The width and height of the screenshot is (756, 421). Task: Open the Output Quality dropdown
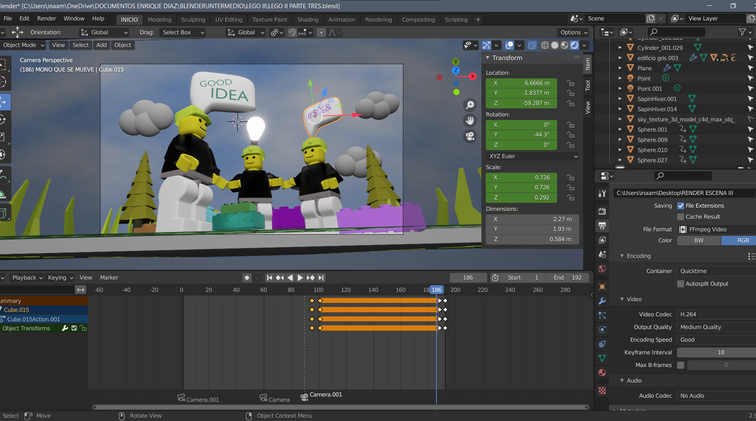pos(716,327)
